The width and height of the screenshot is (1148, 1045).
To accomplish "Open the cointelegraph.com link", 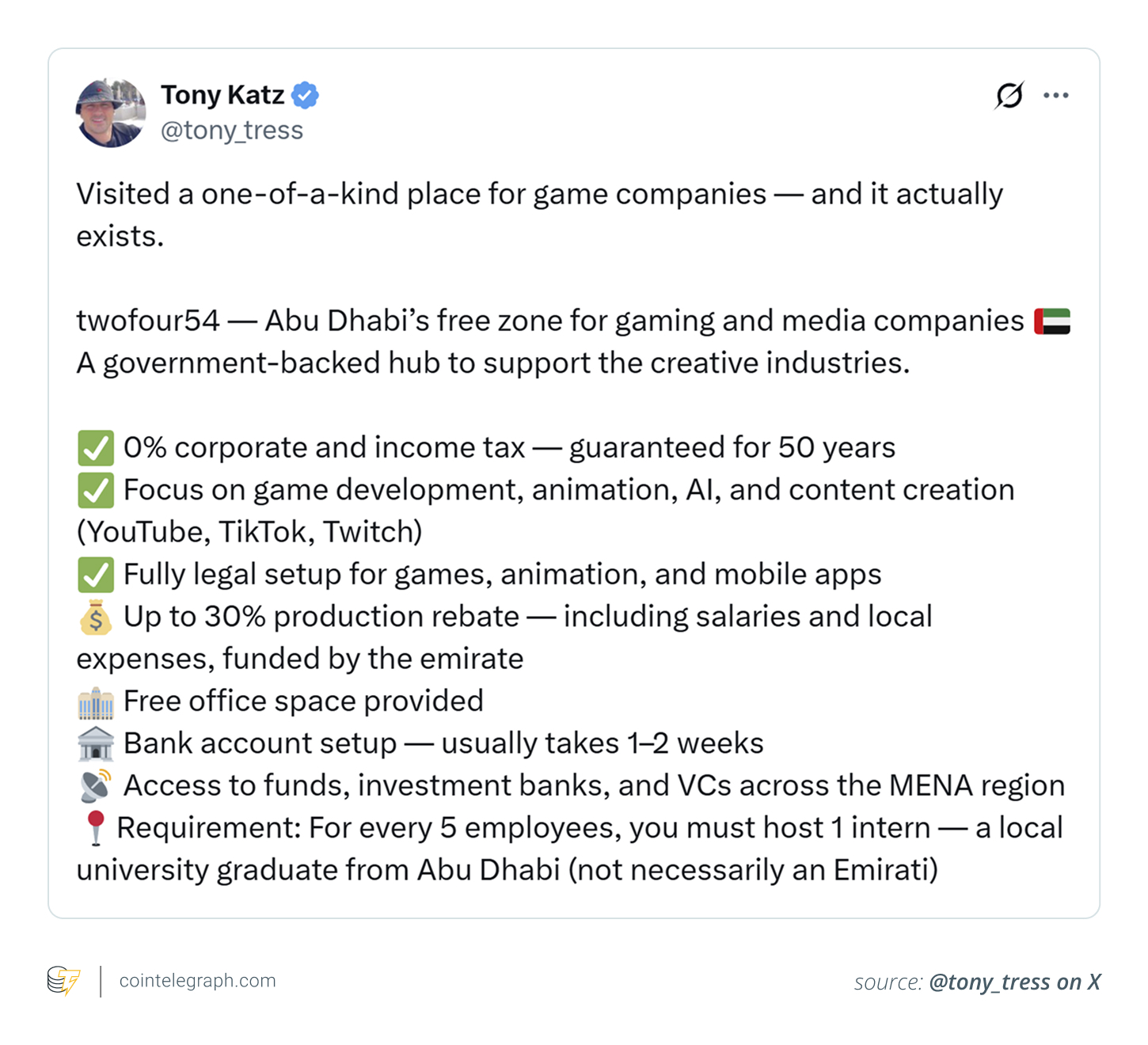I will [196, 982].
